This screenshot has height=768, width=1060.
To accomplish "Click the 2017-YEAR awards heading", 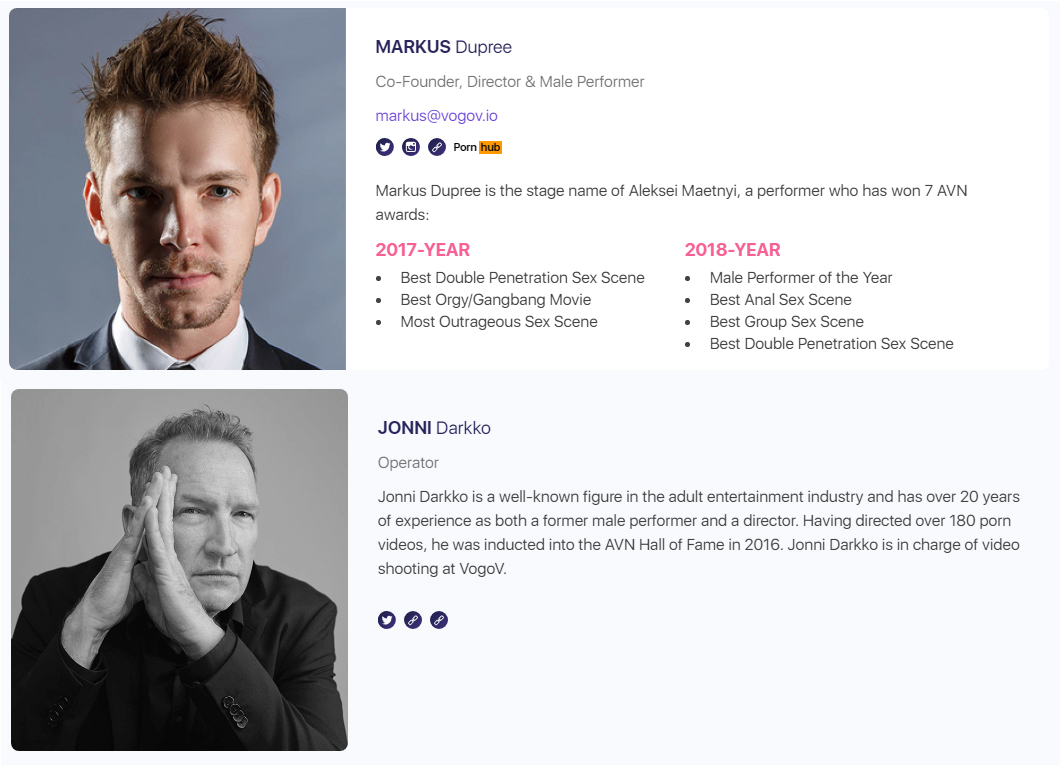I will (423, 249).
